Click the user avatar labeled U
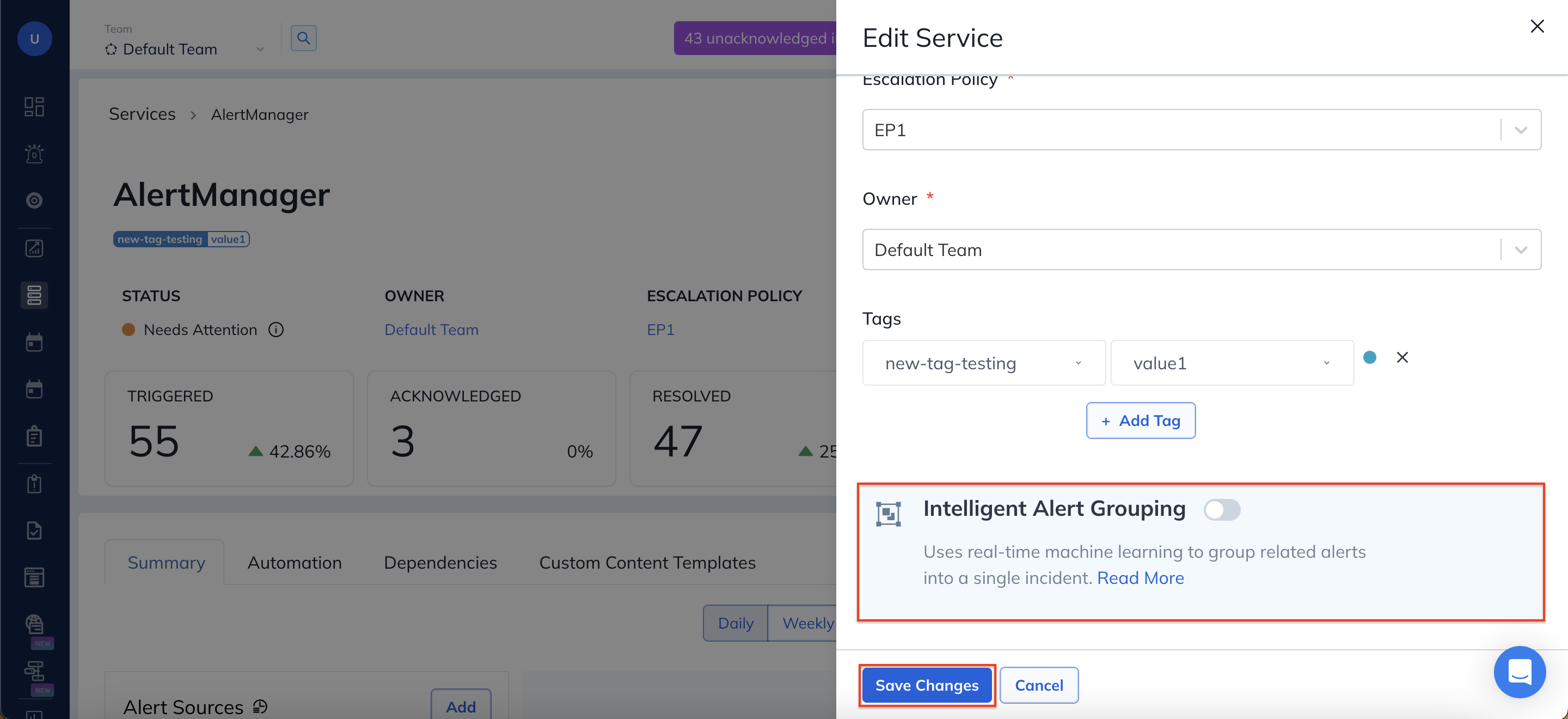1568x719 pixels. tap(34, 39)
